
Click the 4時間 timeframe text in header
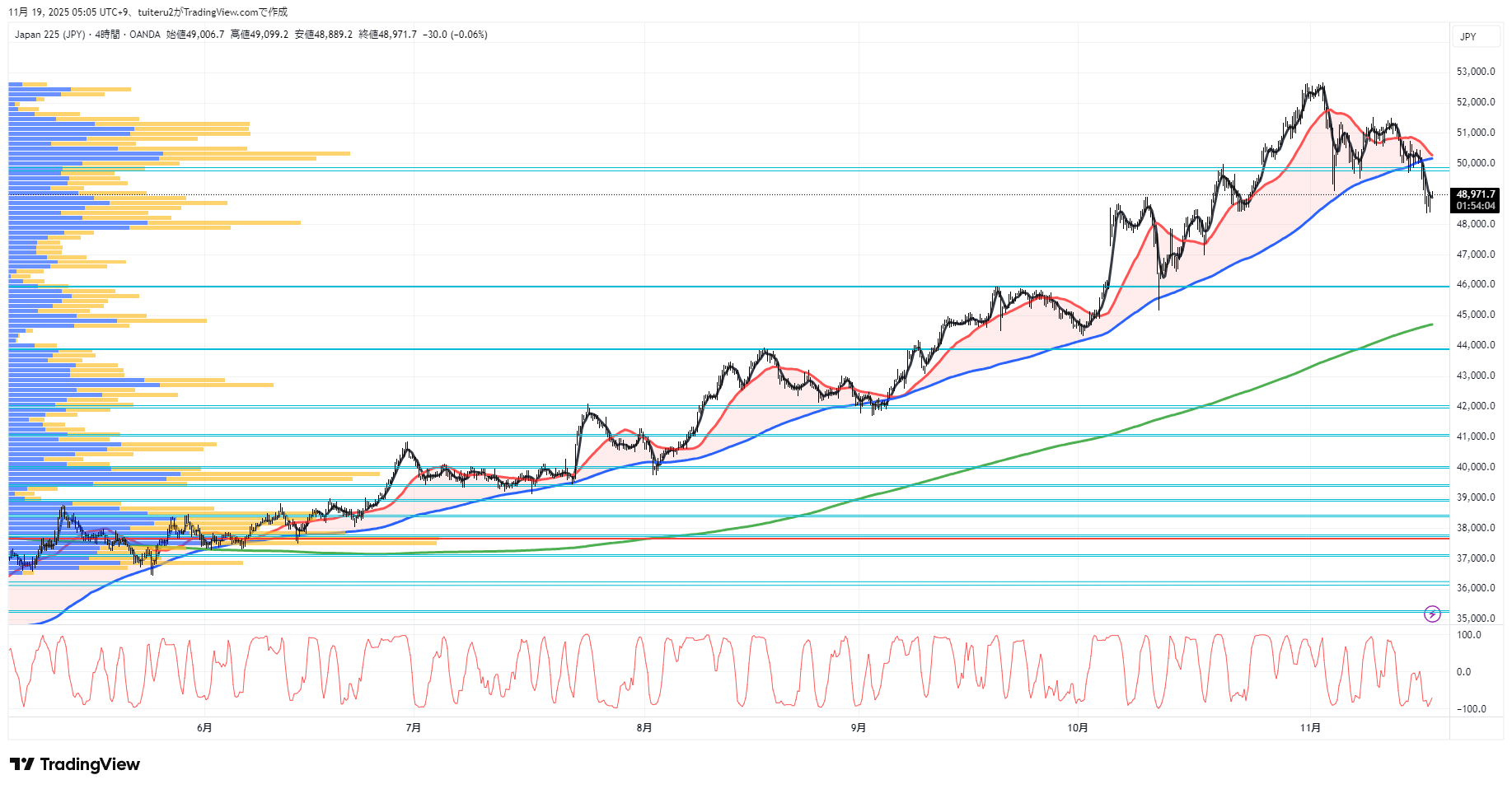point(107,35)
